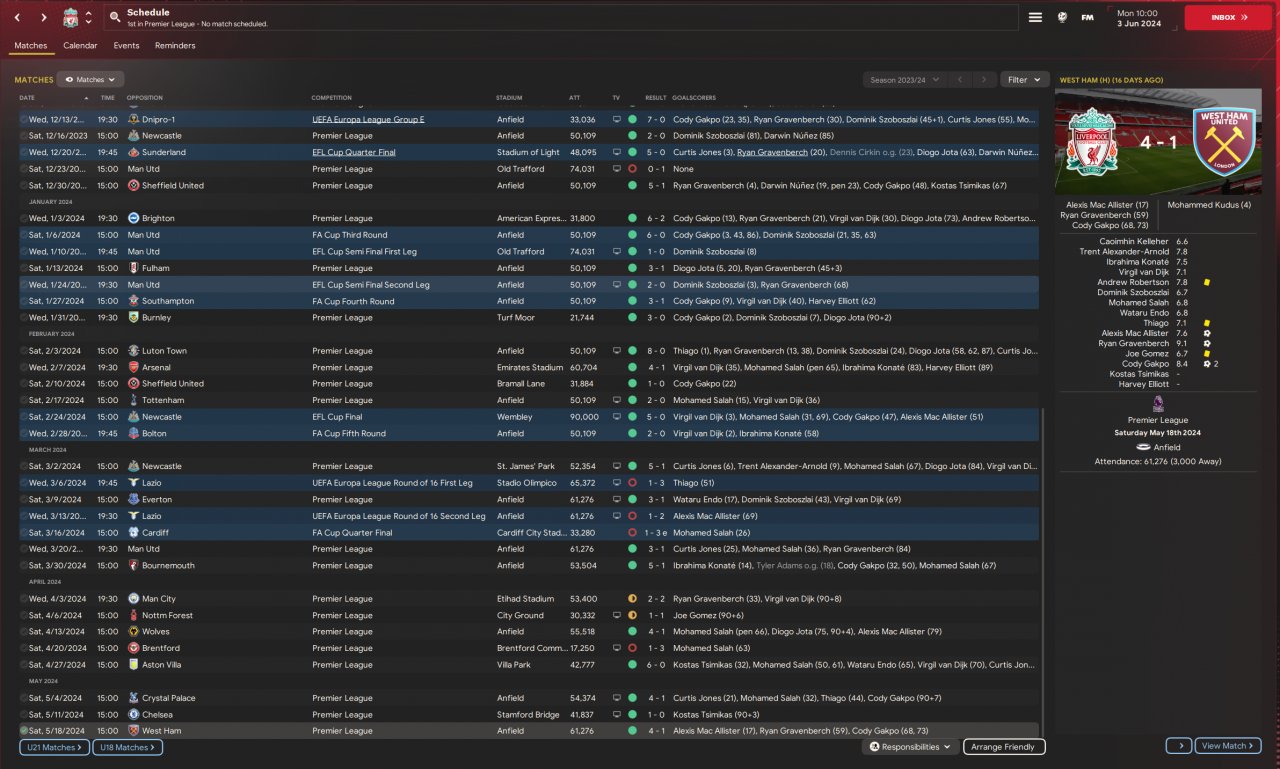
Task: Go to previous season with the left arrow
Action: (959, 79)
